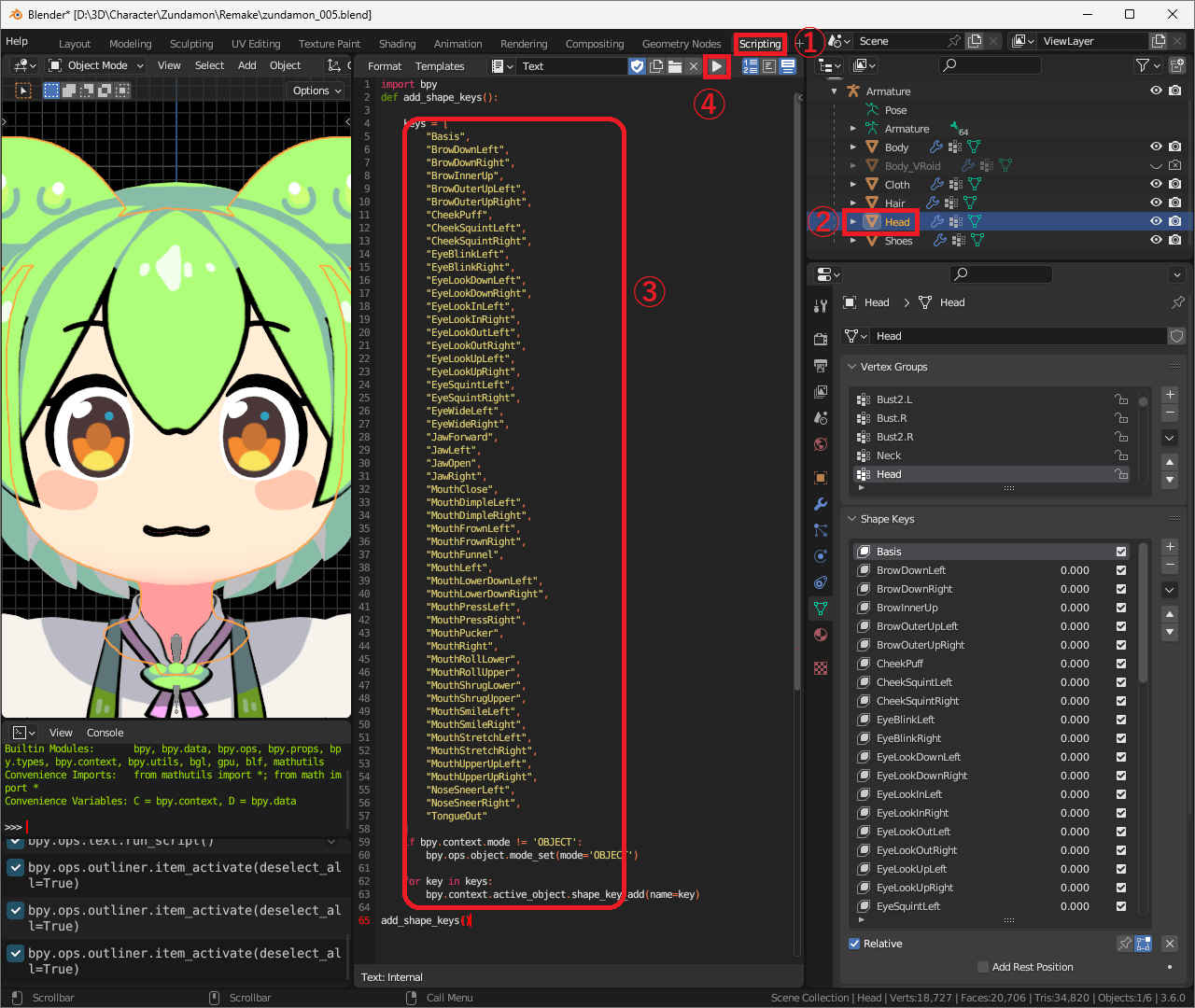1195x1008 pixels.
Task: Open the viewport Options dropdown button
Action: (x=316, y=91)
